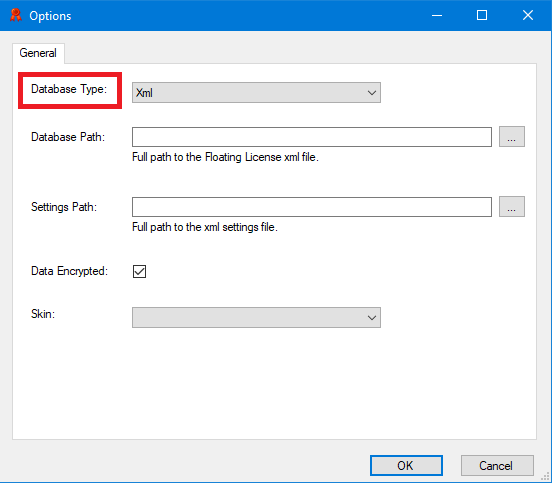Click the Options title bar text
Viewport: 552px width, 483px height.
[50, 16]
